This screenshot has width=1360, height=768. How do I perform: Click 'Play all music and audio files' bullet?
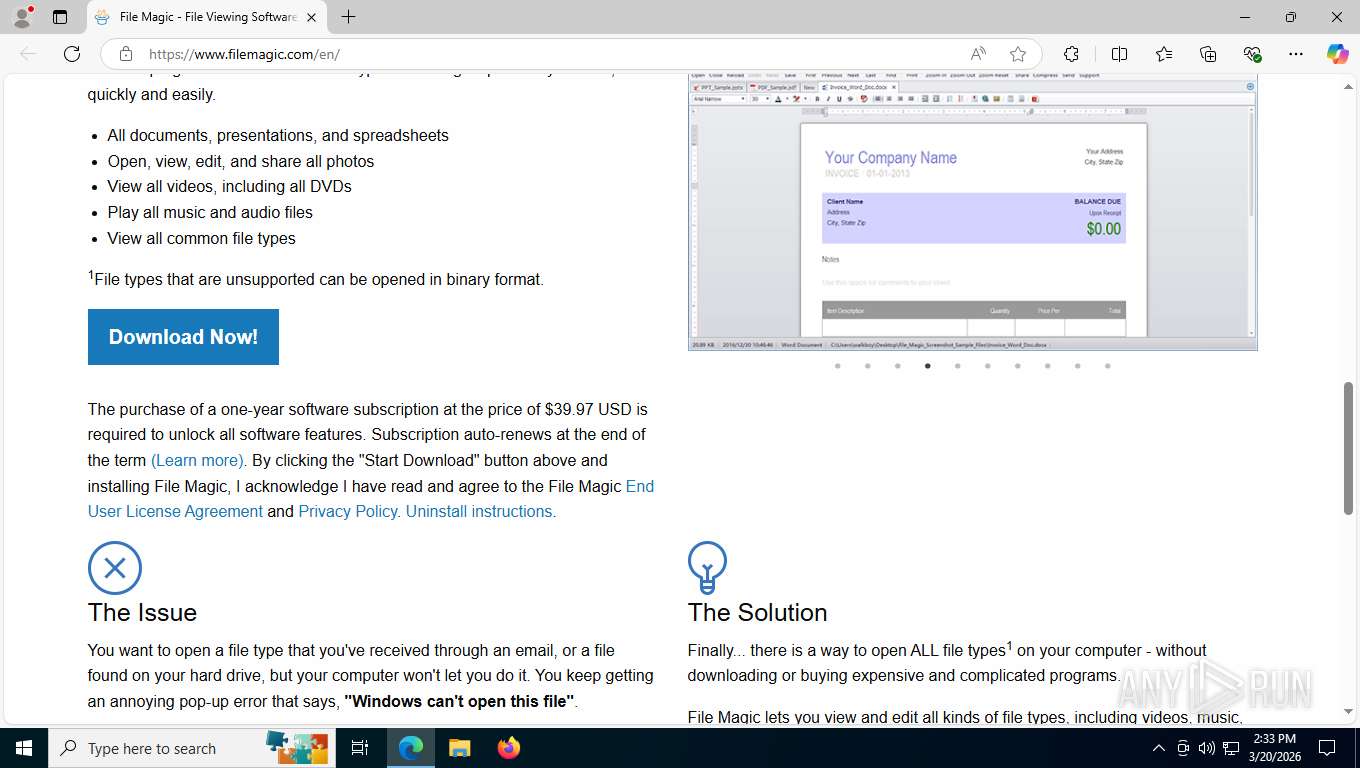210,212
